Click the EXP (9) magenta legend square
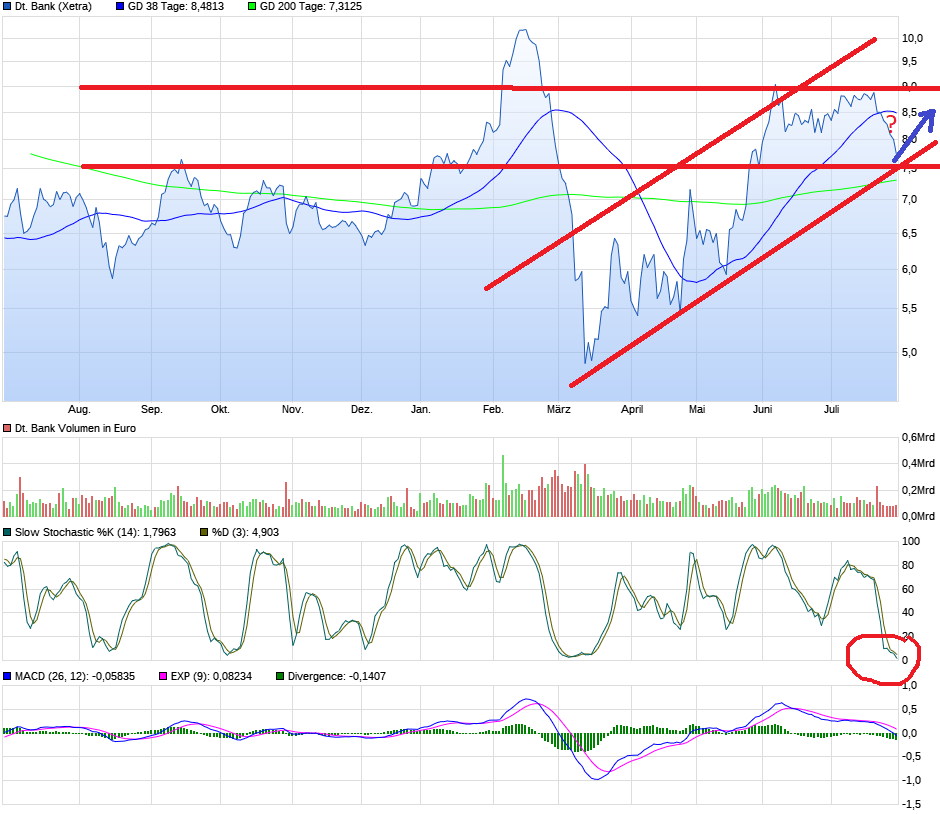940x814 pixels. (163, 676)
